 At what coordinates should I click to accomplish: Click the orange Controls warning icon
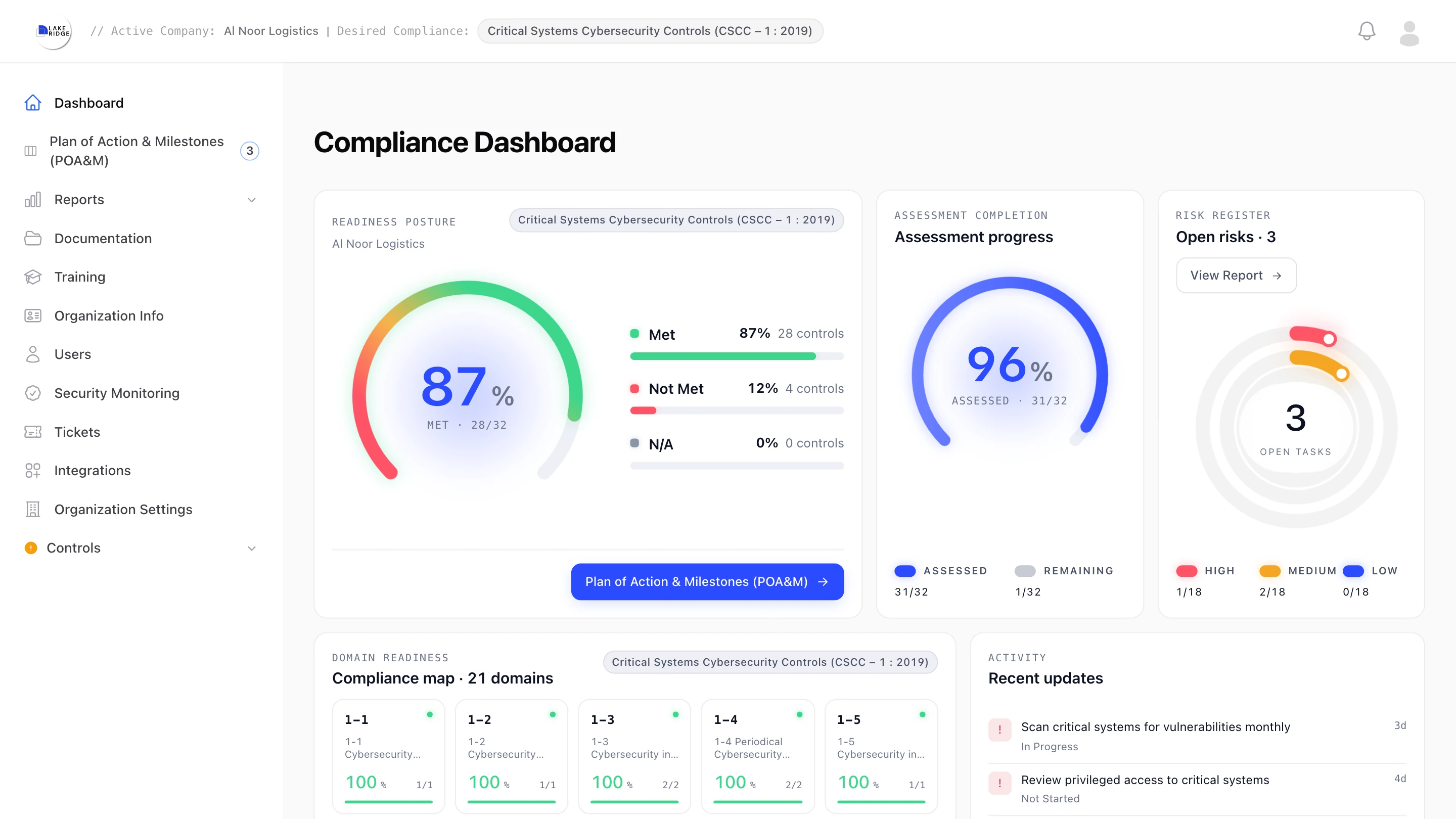click(31, 548)
